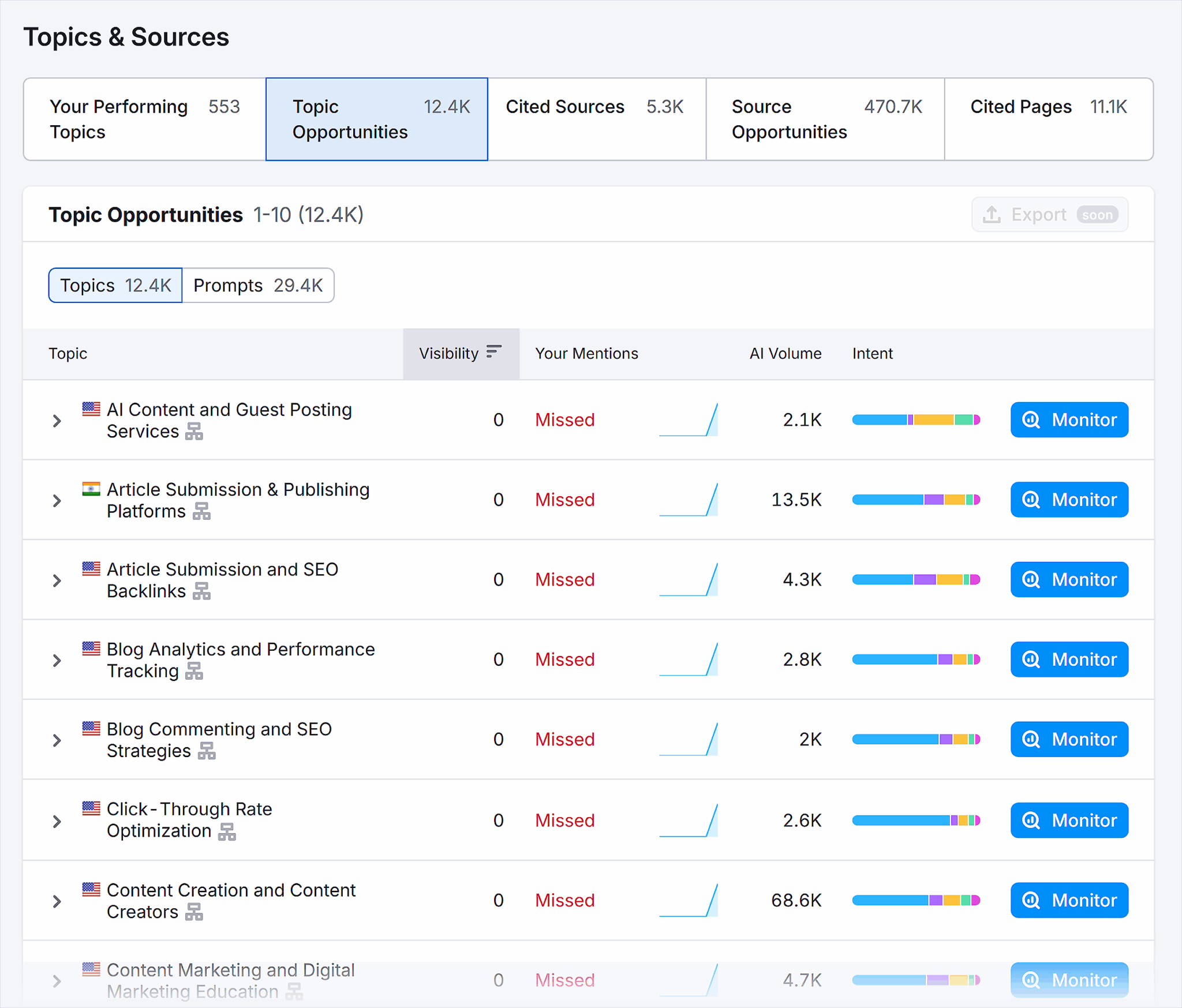Switch to the Topics 12.4K toggle

coord(115,285)
